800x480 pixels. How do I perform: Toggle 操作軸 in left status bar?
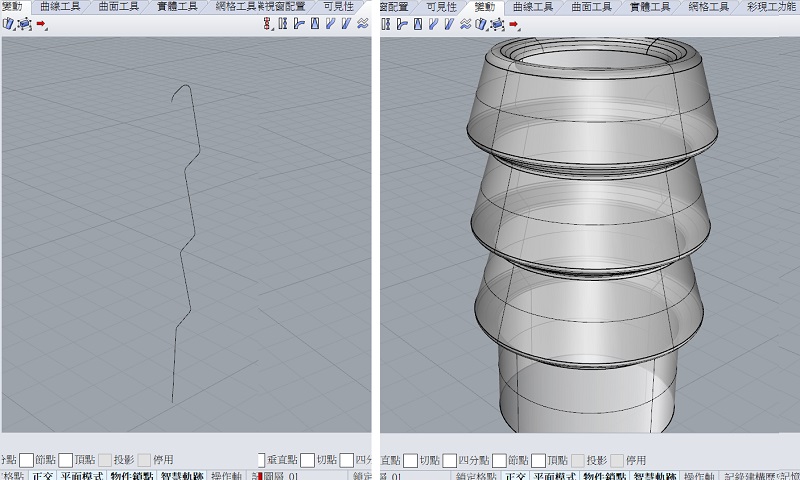coord(226,475)
